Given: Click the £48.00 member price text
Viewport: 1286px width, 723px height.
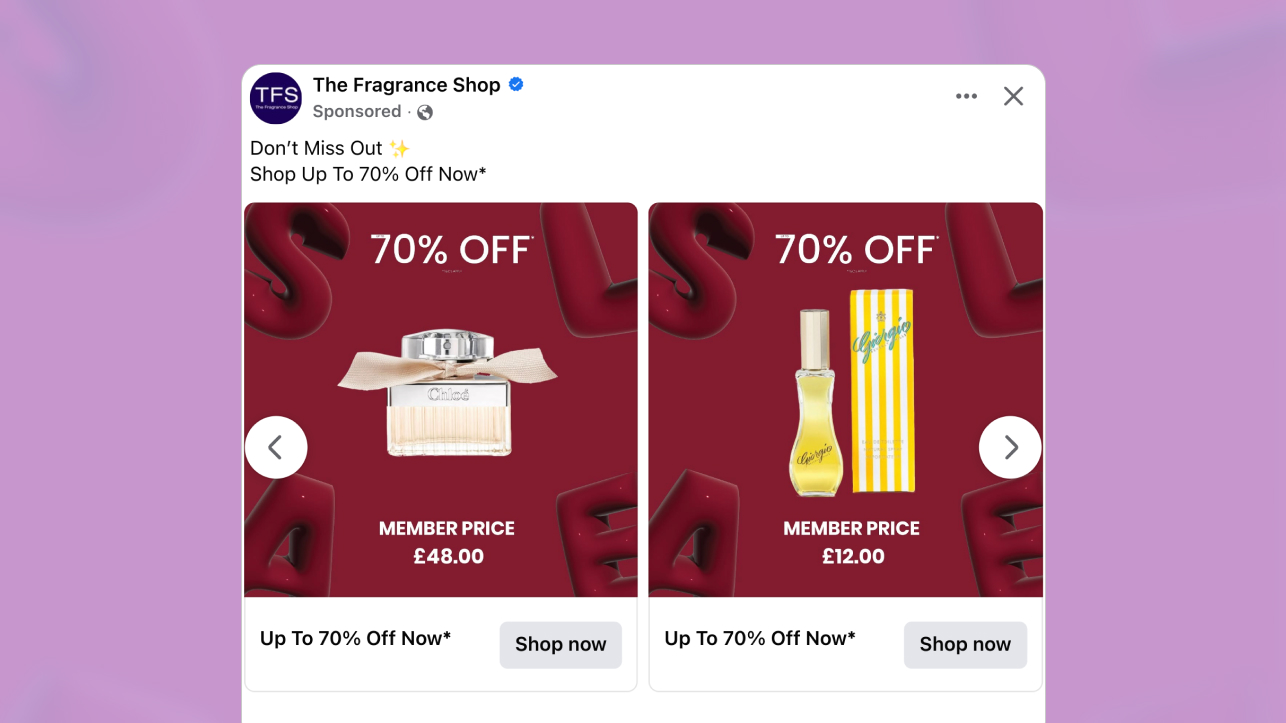Looking at the screenshot, I should (448, 557).
